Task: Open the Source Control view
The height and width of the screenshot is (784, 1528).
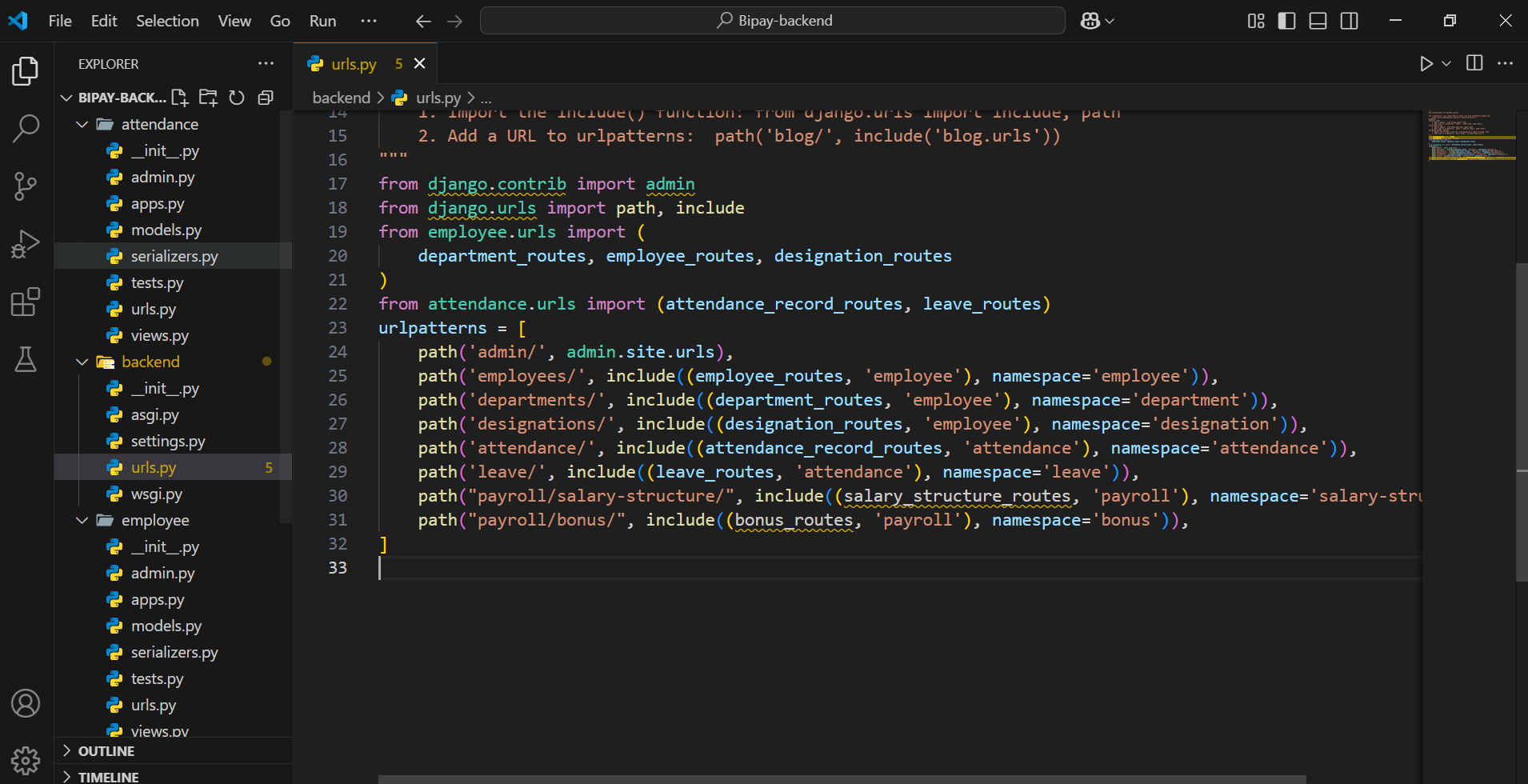Action: click(26, 186)
